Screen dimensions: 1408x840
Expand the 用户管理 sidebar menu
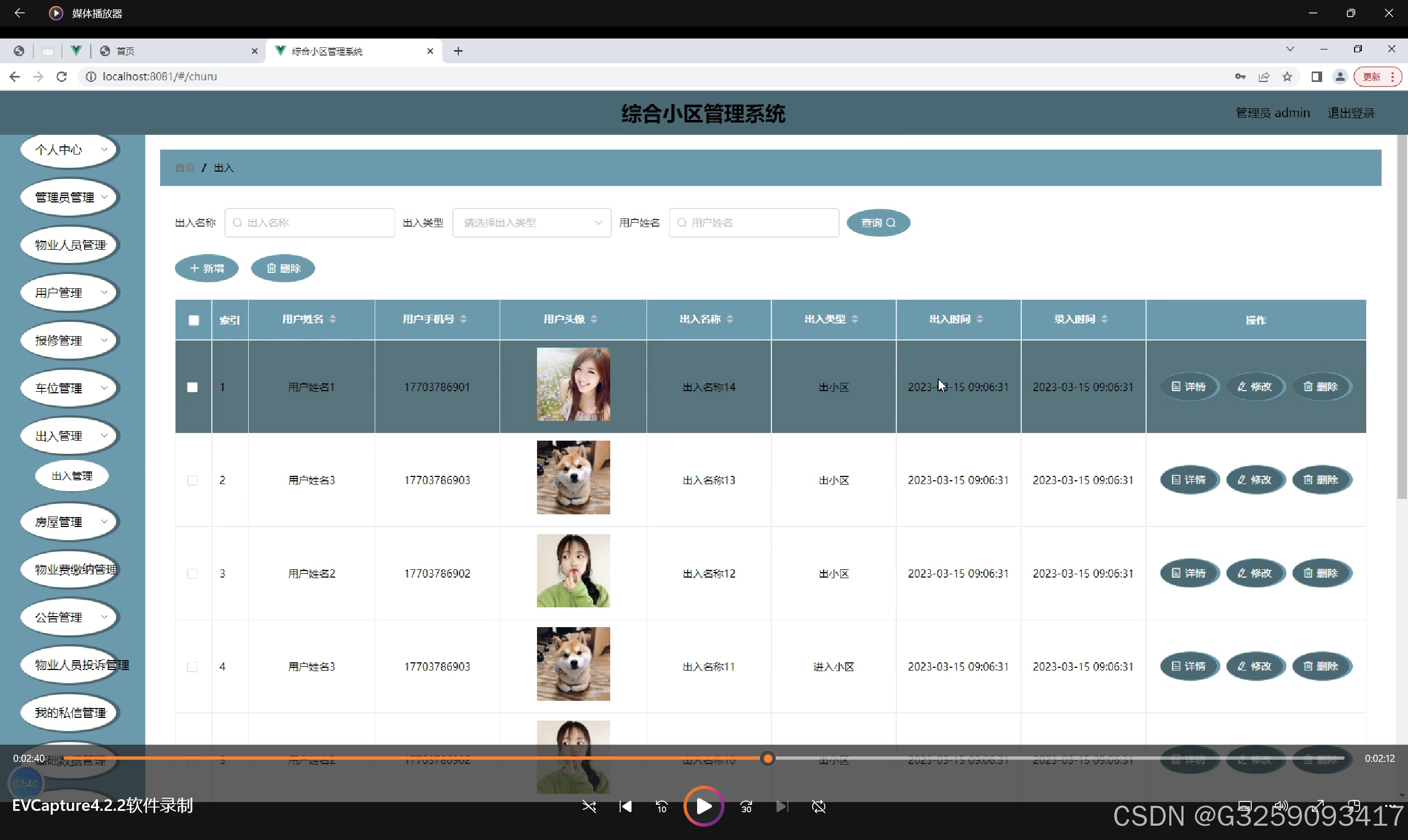[70, 293]
